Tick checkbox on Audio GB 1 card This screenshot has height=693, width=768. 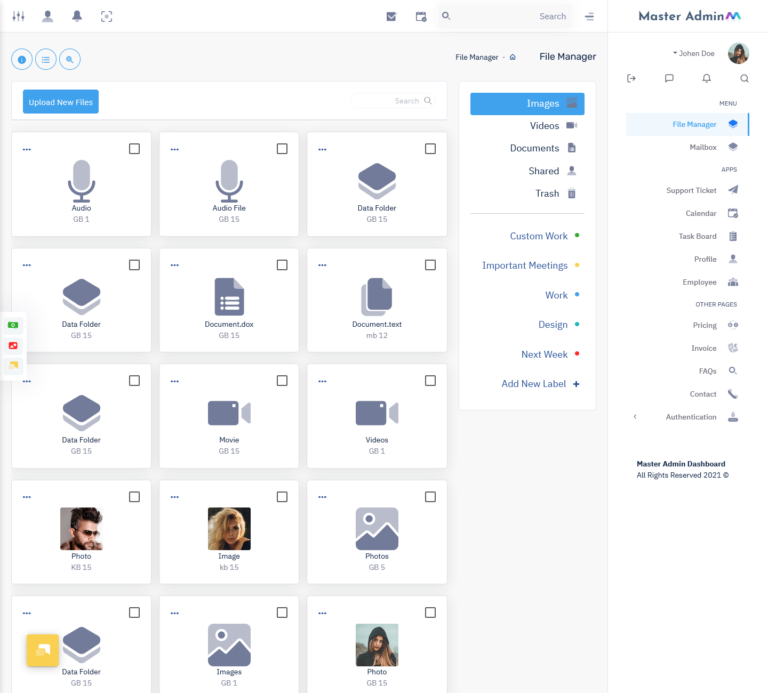tap(134, 148)
